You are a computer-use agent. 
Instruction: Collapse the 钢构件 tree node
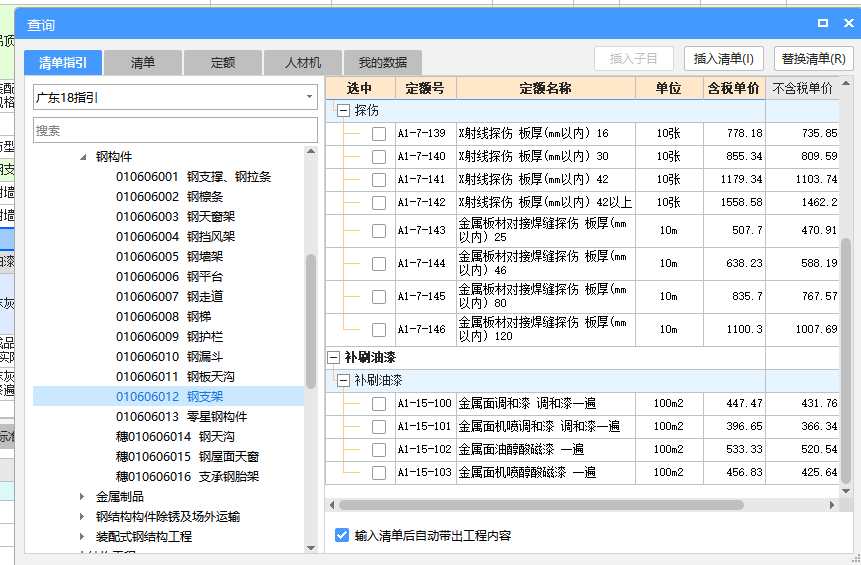point(83,157)
